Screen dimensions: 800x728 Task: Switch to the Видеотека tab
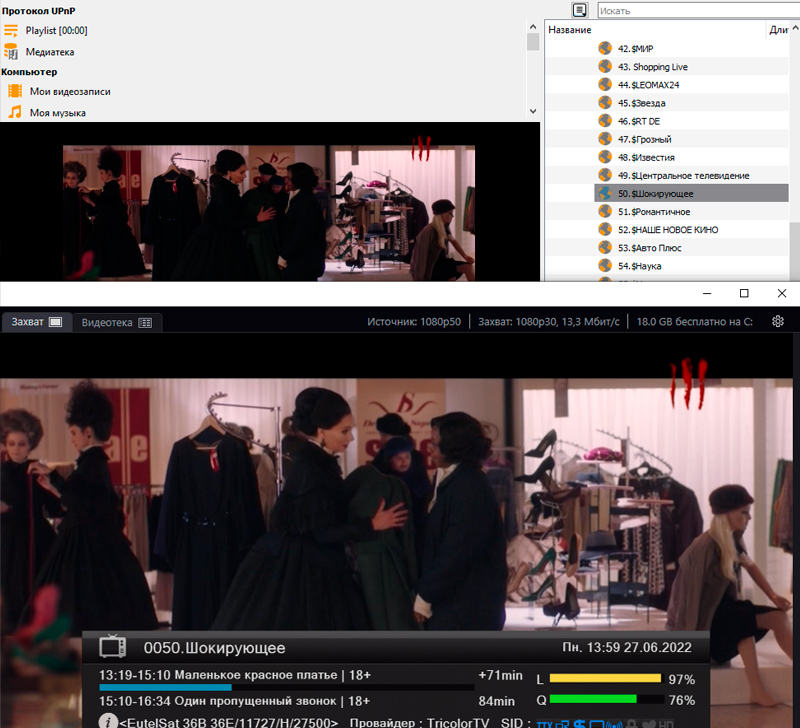click(x=117, y=322)
